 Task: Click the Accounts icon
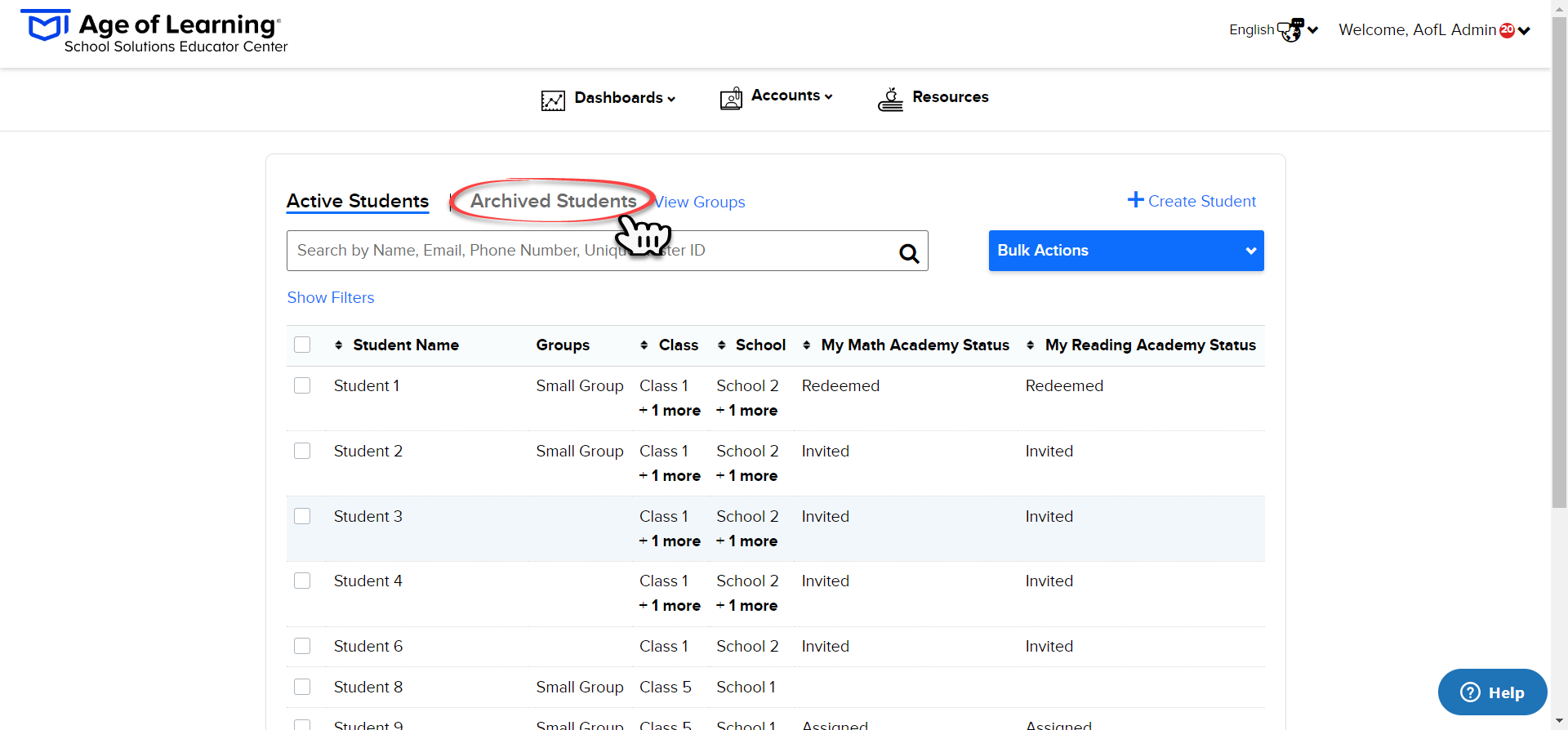click(x=731, y=98)
